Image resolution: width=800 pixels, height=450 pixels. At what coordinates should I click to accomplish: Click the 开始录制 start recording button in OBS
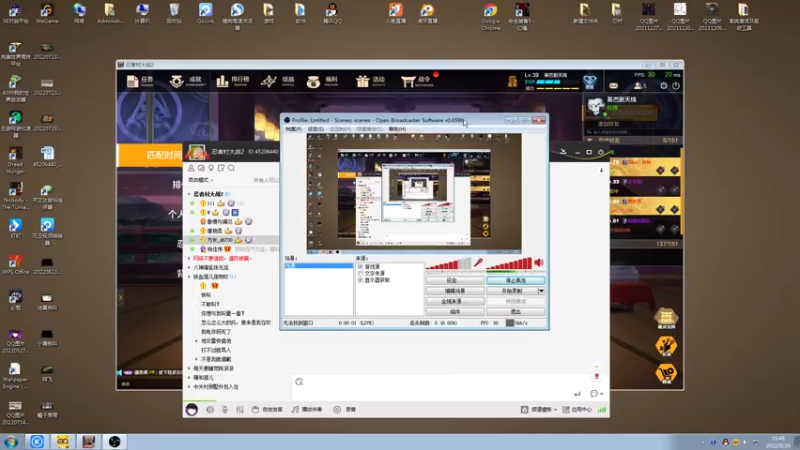[x=512, y=291]
